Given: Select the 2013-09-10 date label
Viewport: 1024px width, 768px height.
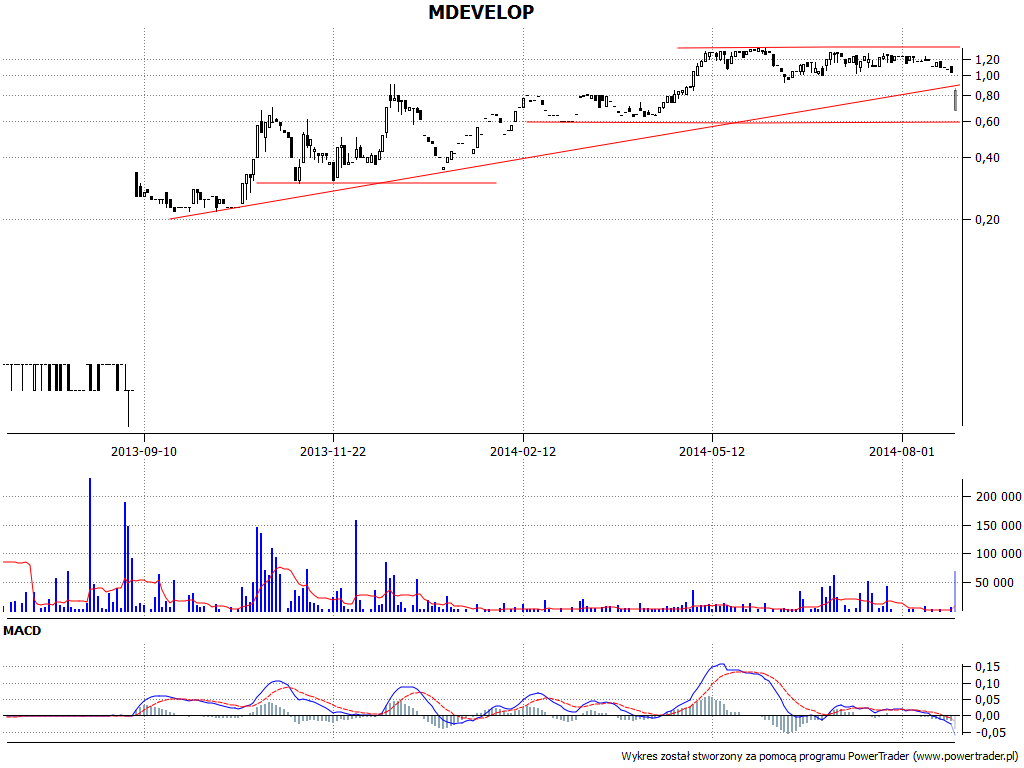Looking at the screenshot, I should point(144,451).
